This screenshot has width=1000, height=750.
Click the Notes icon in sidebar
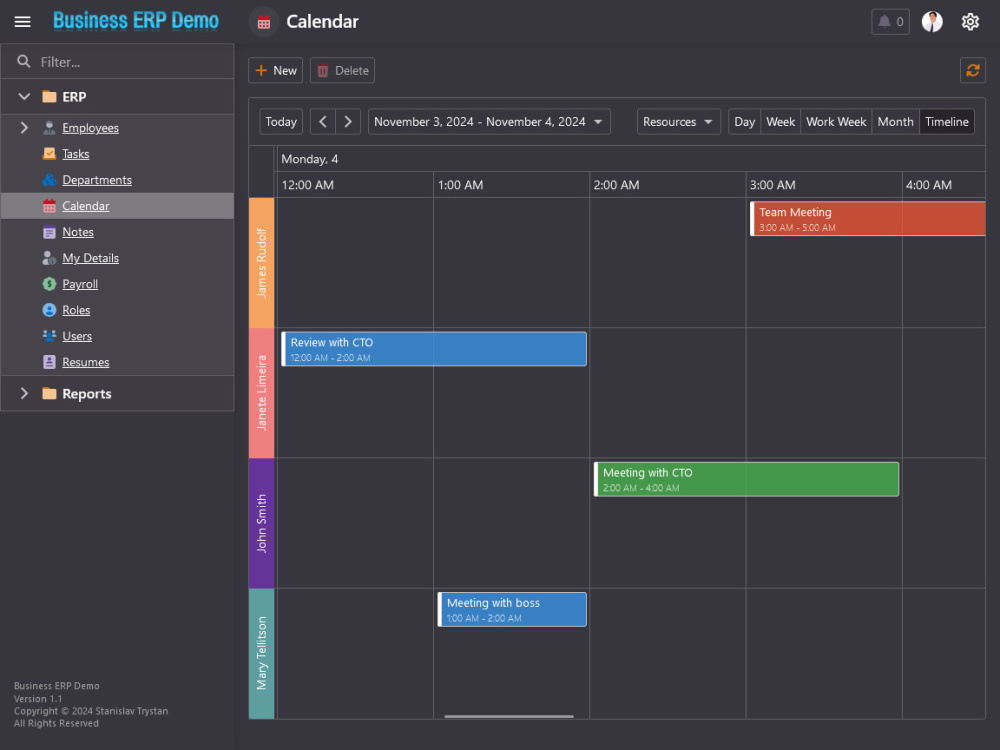[x=49, y=232]
